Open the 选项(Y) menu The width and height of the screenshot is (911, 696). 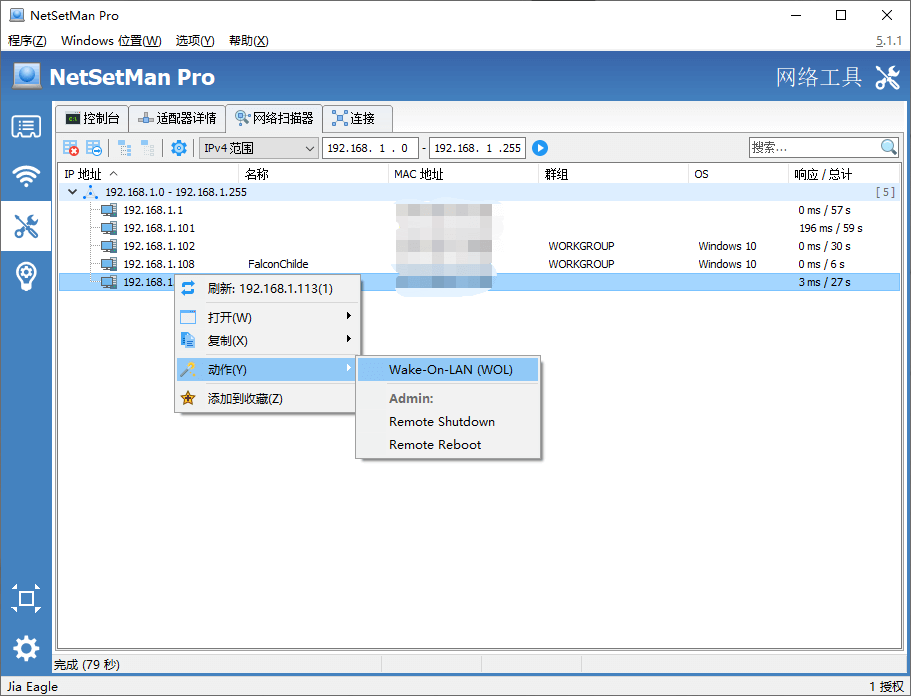[x=195, y=41]
